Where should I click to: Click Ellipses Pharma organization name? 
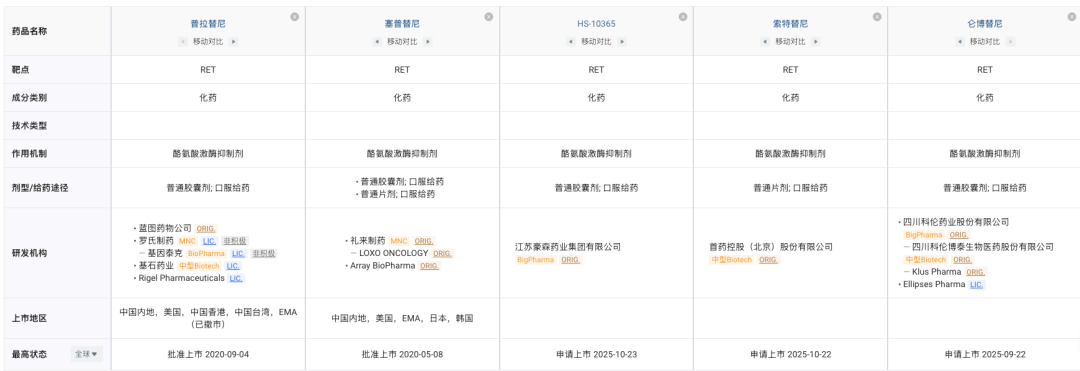tap(934, 284)
